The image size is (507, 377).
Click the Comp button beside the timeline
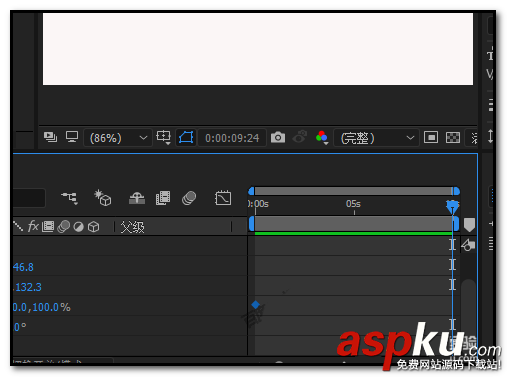(x=468, y=245)
